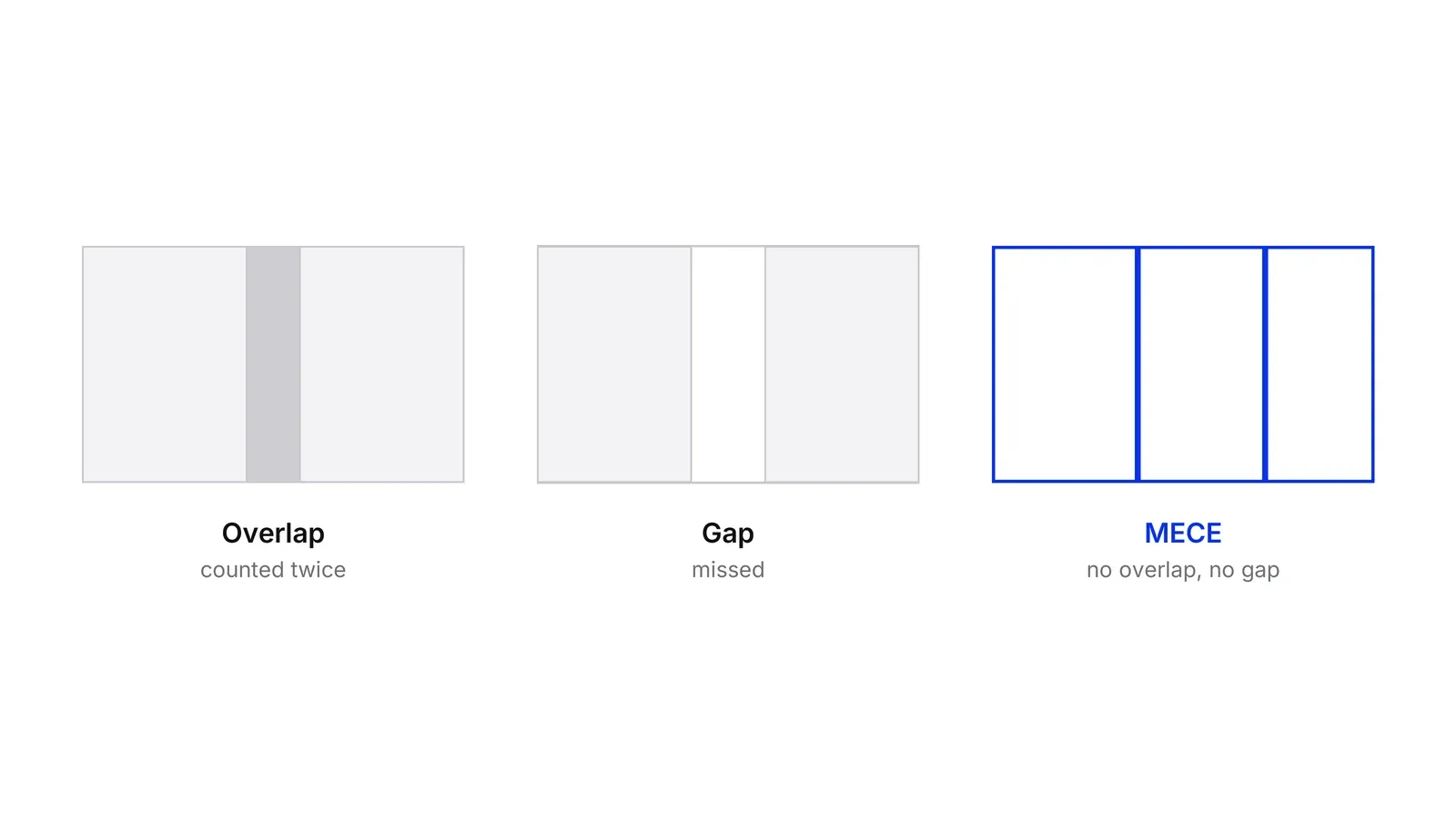Click the 'missed' caption
The height and width of the screenshot is (813, 1456).
728,570
